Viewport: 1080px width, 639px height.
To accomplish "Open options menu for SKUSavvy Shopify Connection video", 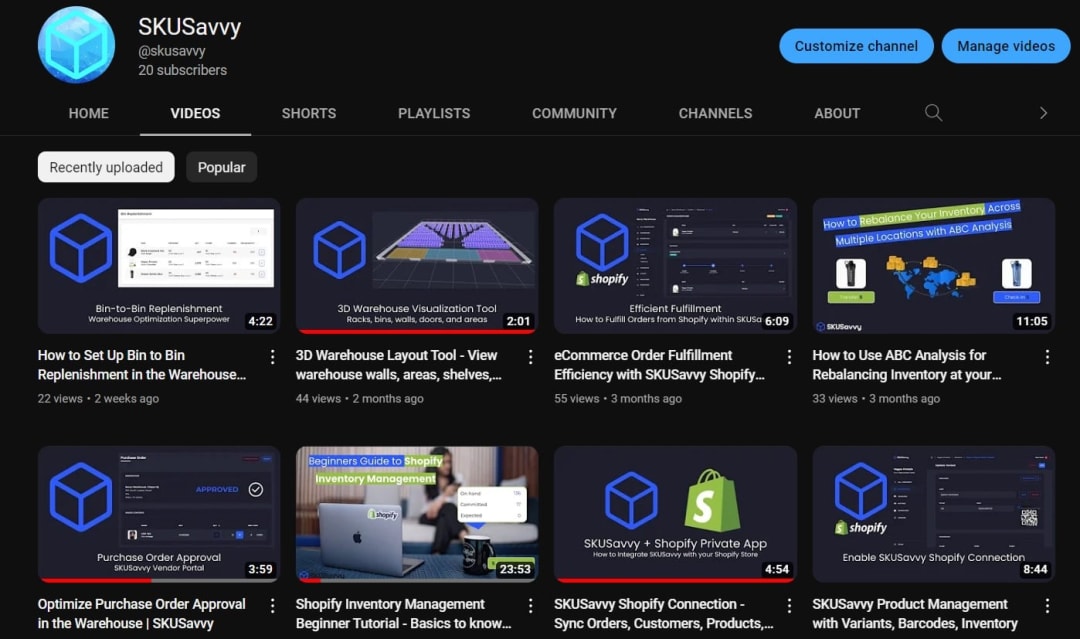I will coord(789,605).
